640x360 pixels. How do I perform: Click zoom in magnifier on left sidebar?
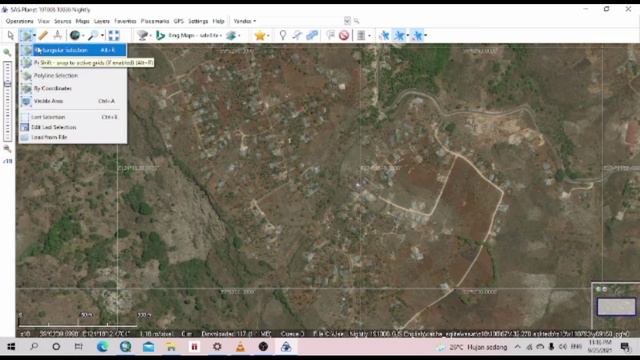coord(7,52)
